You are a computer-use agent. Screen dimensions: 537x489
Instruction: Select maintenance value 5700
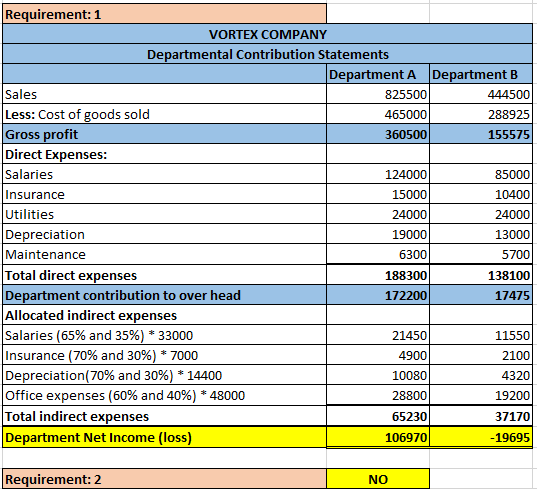click(x=481, y=254)
